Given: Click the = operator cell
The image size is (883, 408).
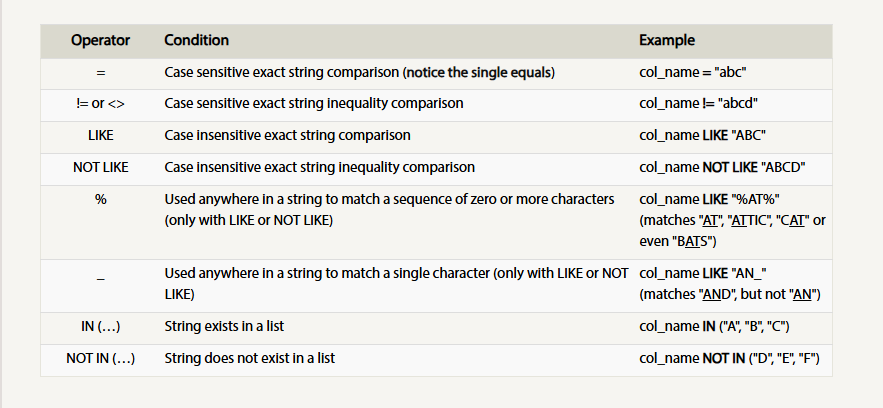Looking at the screenshot, I should [x=100, y=73].
